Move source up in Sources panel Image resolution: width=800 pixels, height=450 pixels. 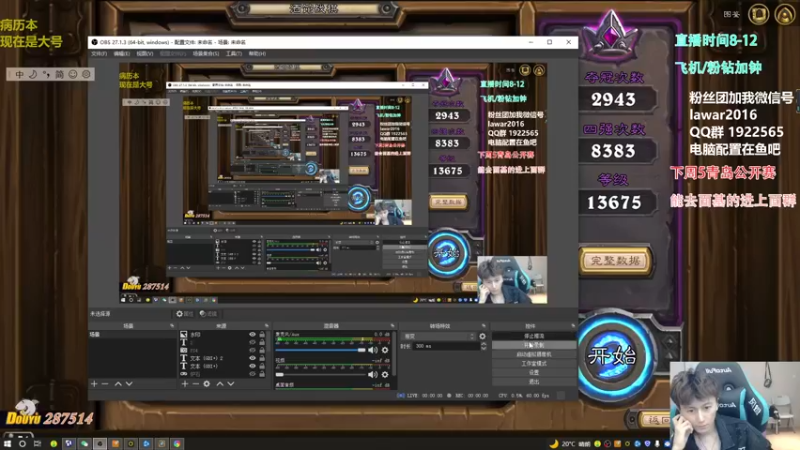[219, 384]
